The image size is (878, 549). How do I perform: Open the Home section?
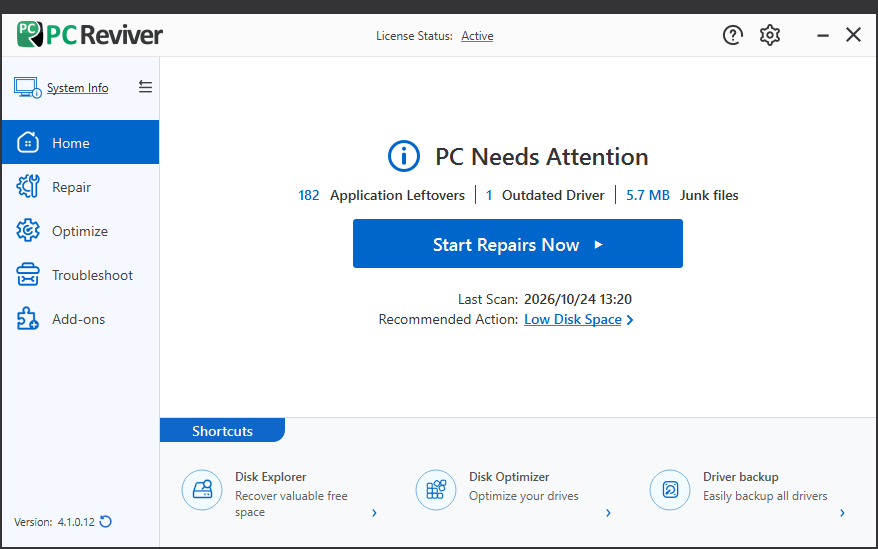pyautogui.click(x=81, y=142)
